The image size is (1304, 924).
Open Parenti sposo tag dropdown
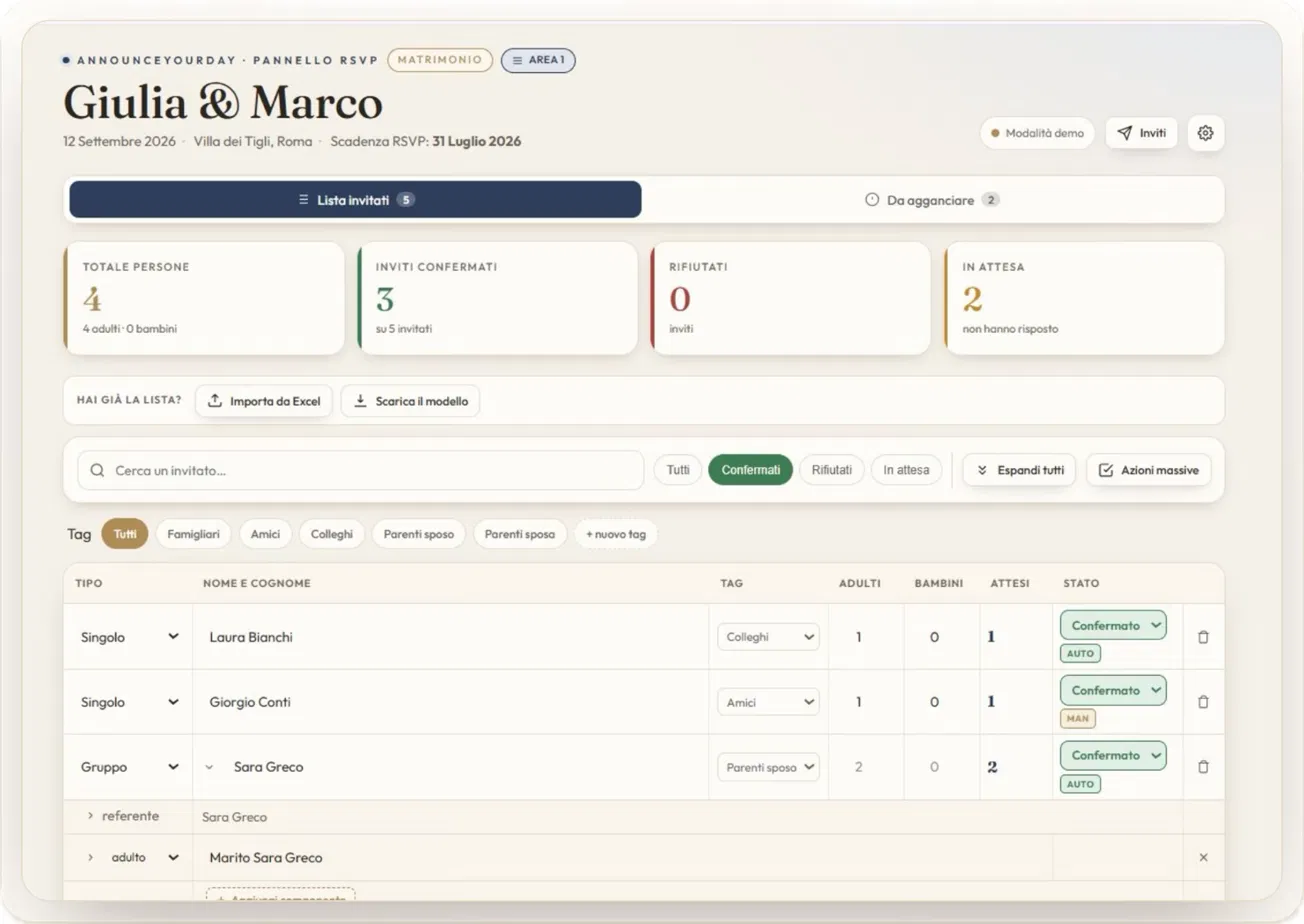click(x=768, y=767)
